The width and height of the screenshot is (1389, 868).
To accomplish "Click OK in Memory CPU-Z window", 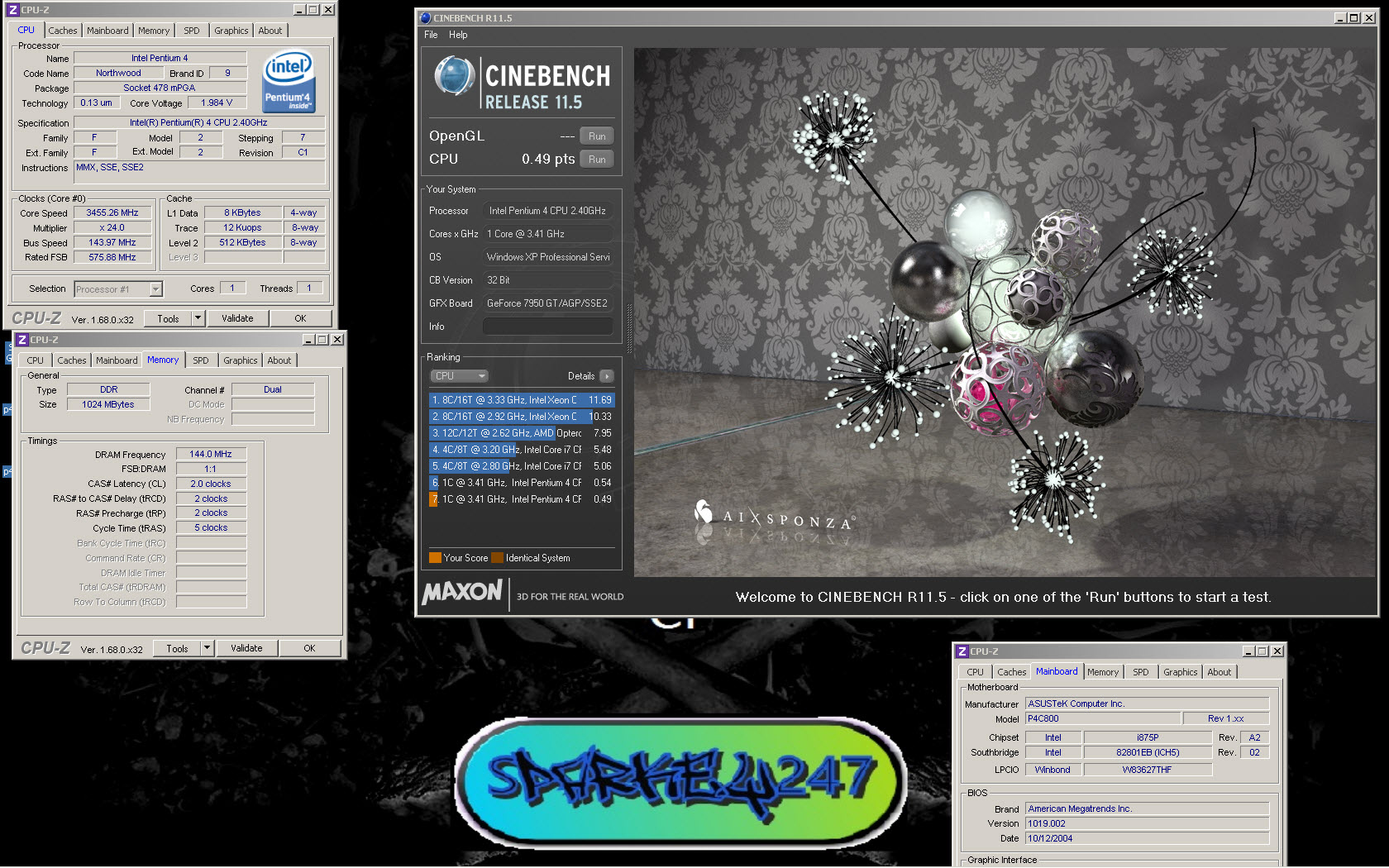I will [x=309, y=648].
